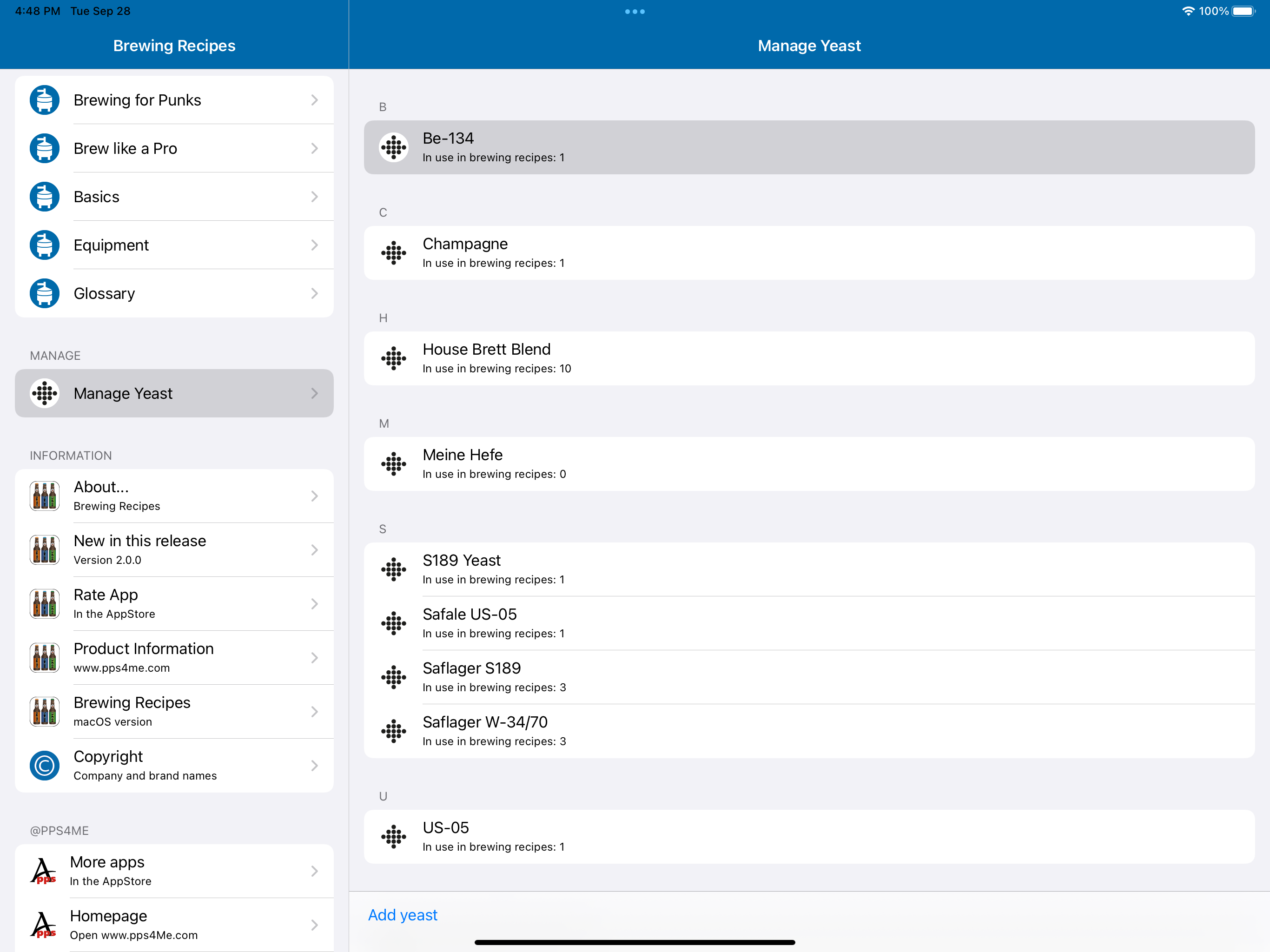The image size is (1270, 952).
Task: Expand the Rate App row chevron
Action: pos(314,603)
